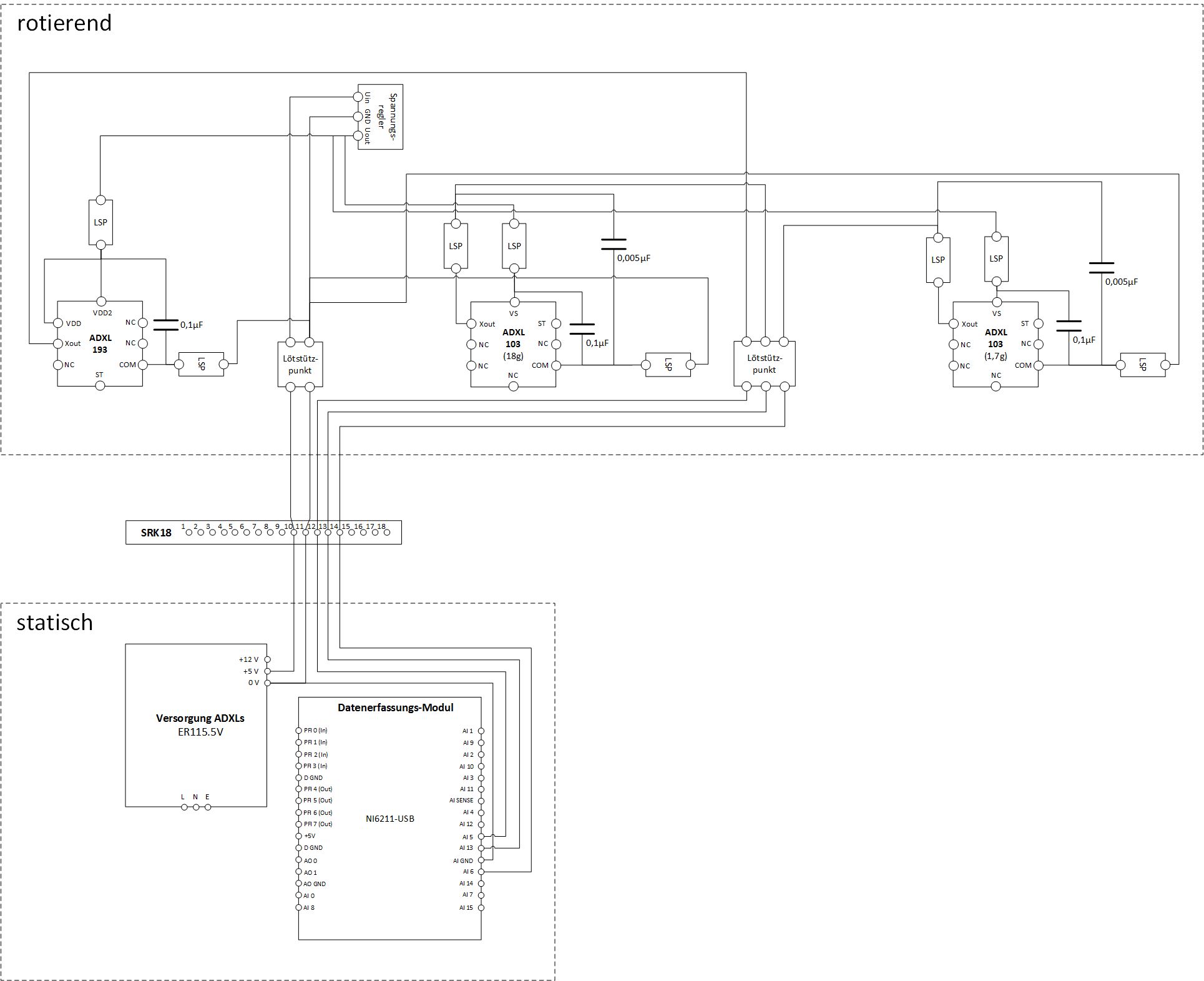
Task: Click the Spannungsregler voltage regulator block
Action: pos(386,117)
